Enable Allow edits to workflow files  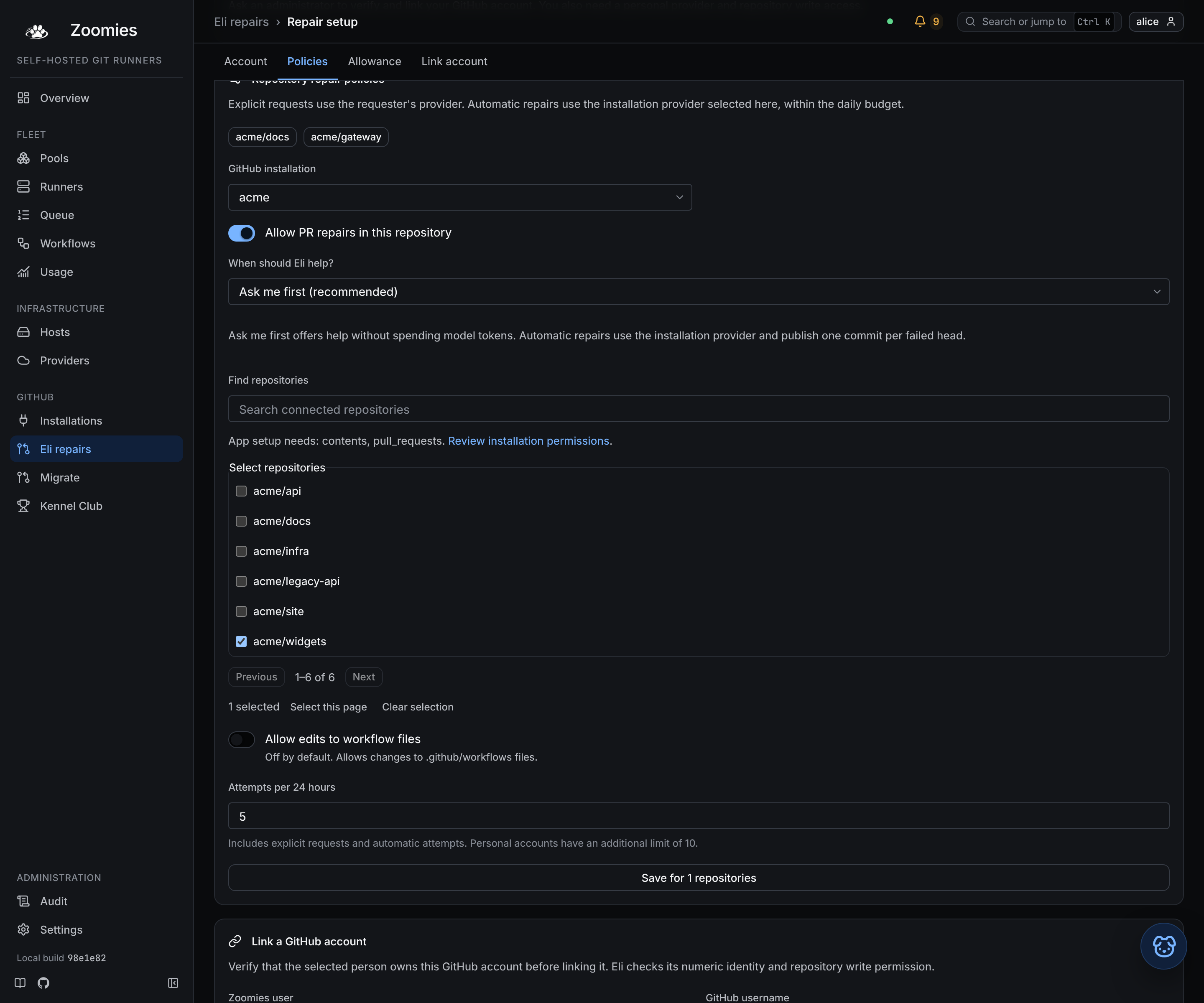pyautogui.click(x=241, y=739)
